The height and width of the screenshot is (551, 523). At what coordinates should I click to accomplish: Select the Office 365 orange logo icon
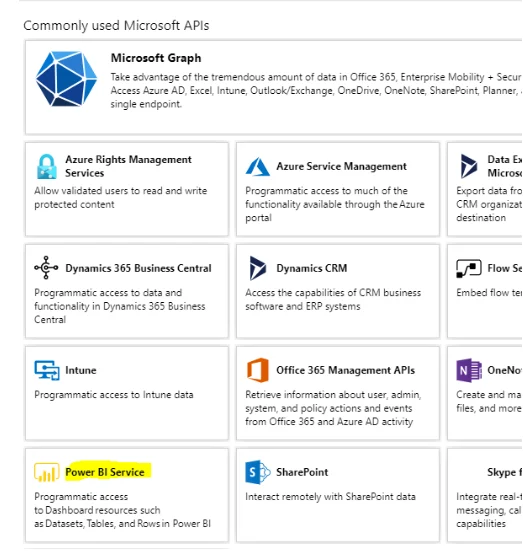pyautogui.click(x=258, y=370)
